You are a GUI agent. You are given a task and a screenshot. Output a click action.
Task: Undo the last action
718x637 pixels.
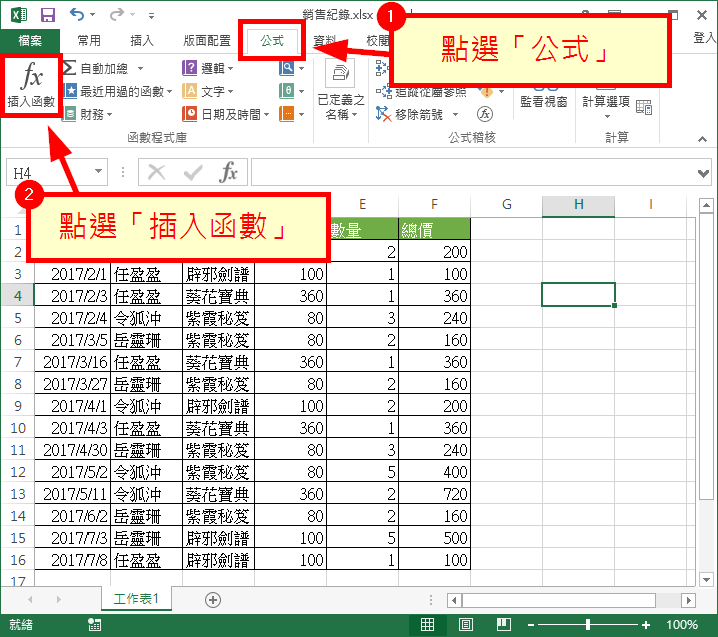76,15
